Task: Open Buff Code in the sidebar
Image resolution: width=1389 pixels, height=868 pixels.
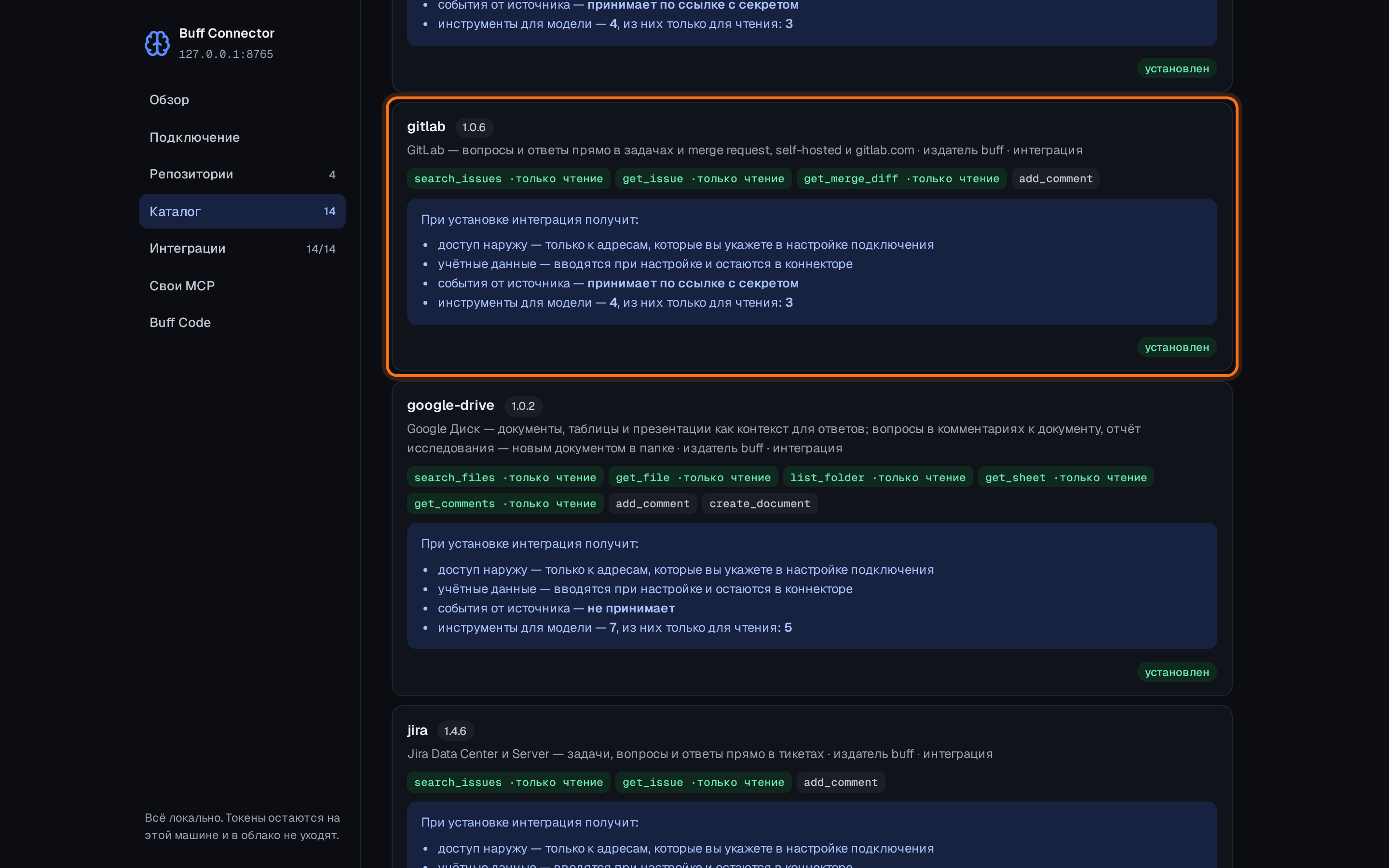Action: [x=242, y=323]
